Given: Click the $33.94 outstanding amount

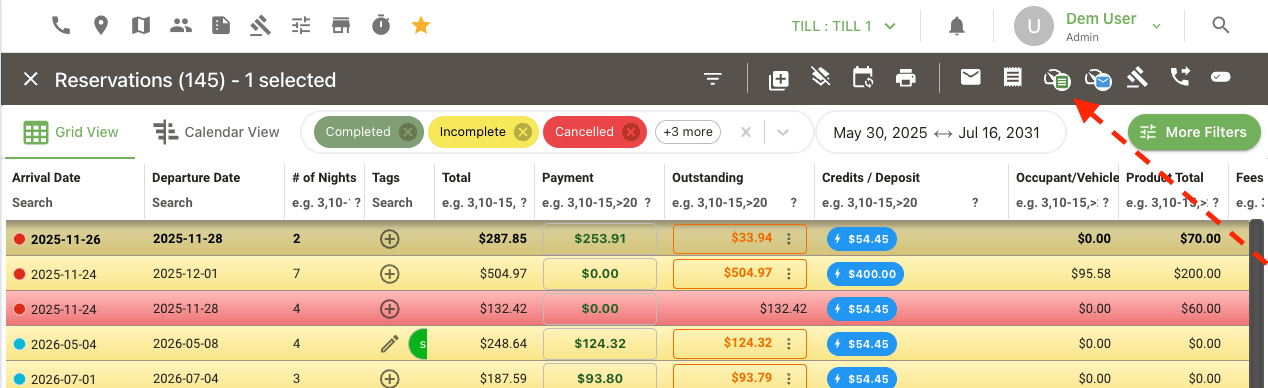Looking at the screenshot, I should click(x=752, y=238).
